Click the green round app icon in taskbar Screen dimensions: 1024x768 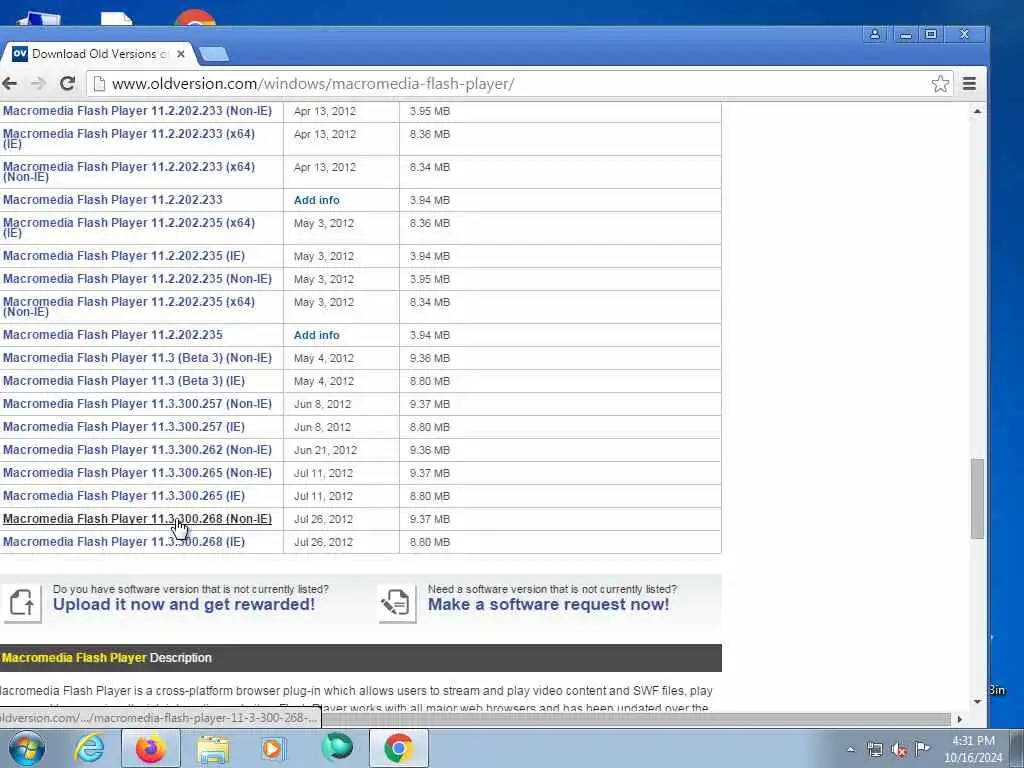point(336,748)
